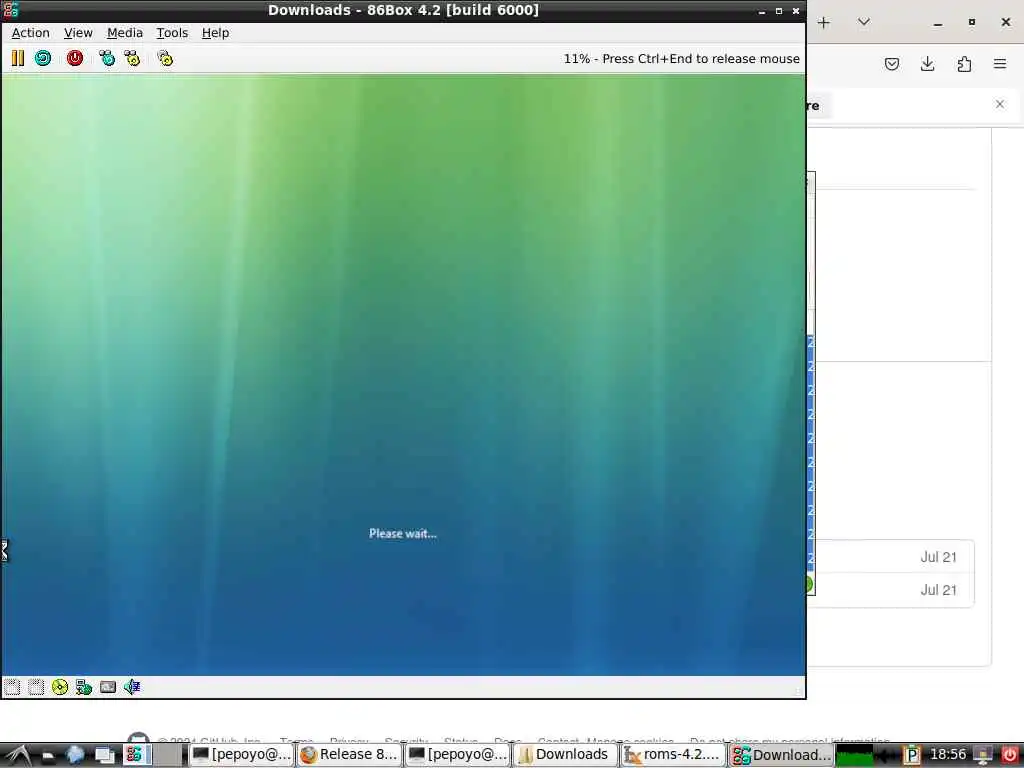
Task: Switch to Downloads folder taskbar task
Action: pyautogui.click(x=565, y=755)
